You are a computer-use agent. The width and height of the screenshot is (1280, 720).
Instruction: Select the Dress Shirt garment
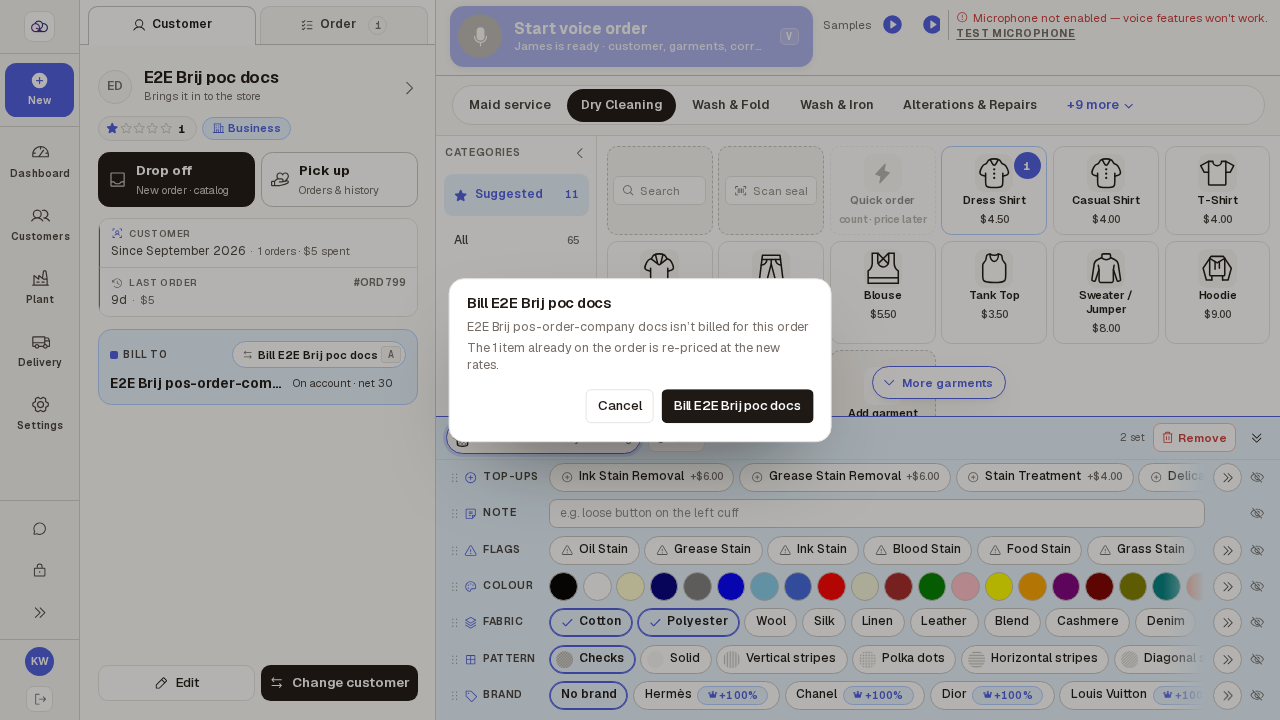click(x=994, y=190)
